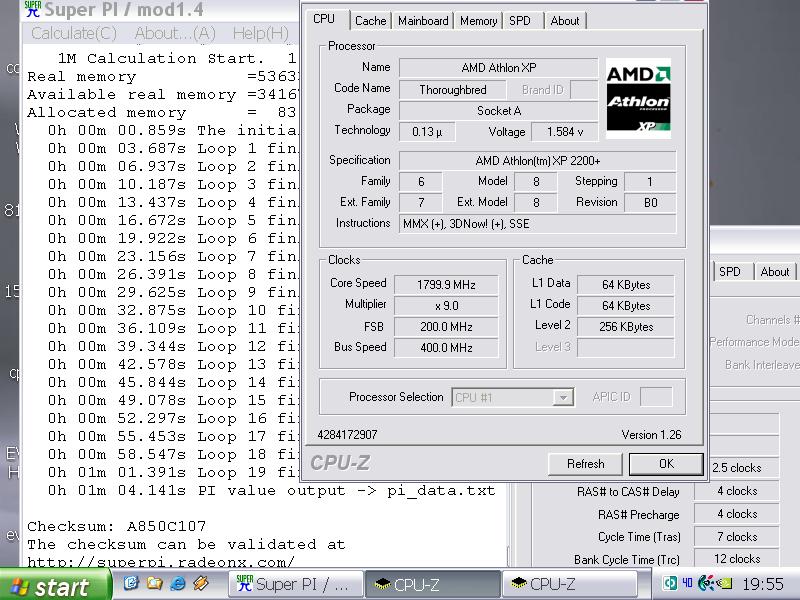Viewport: 800px width, 600px height.
Task: Click the first system tray icon
Action: (x=670, y=583)
